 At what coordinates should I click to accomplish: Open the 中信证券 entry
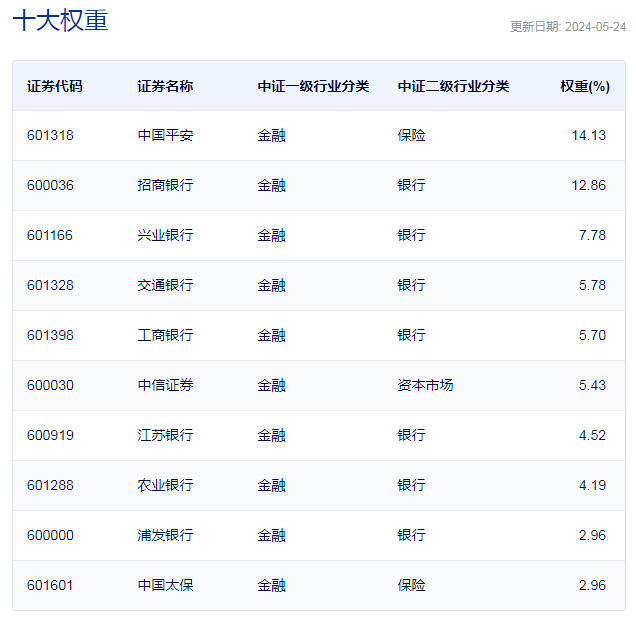point(165,385)
